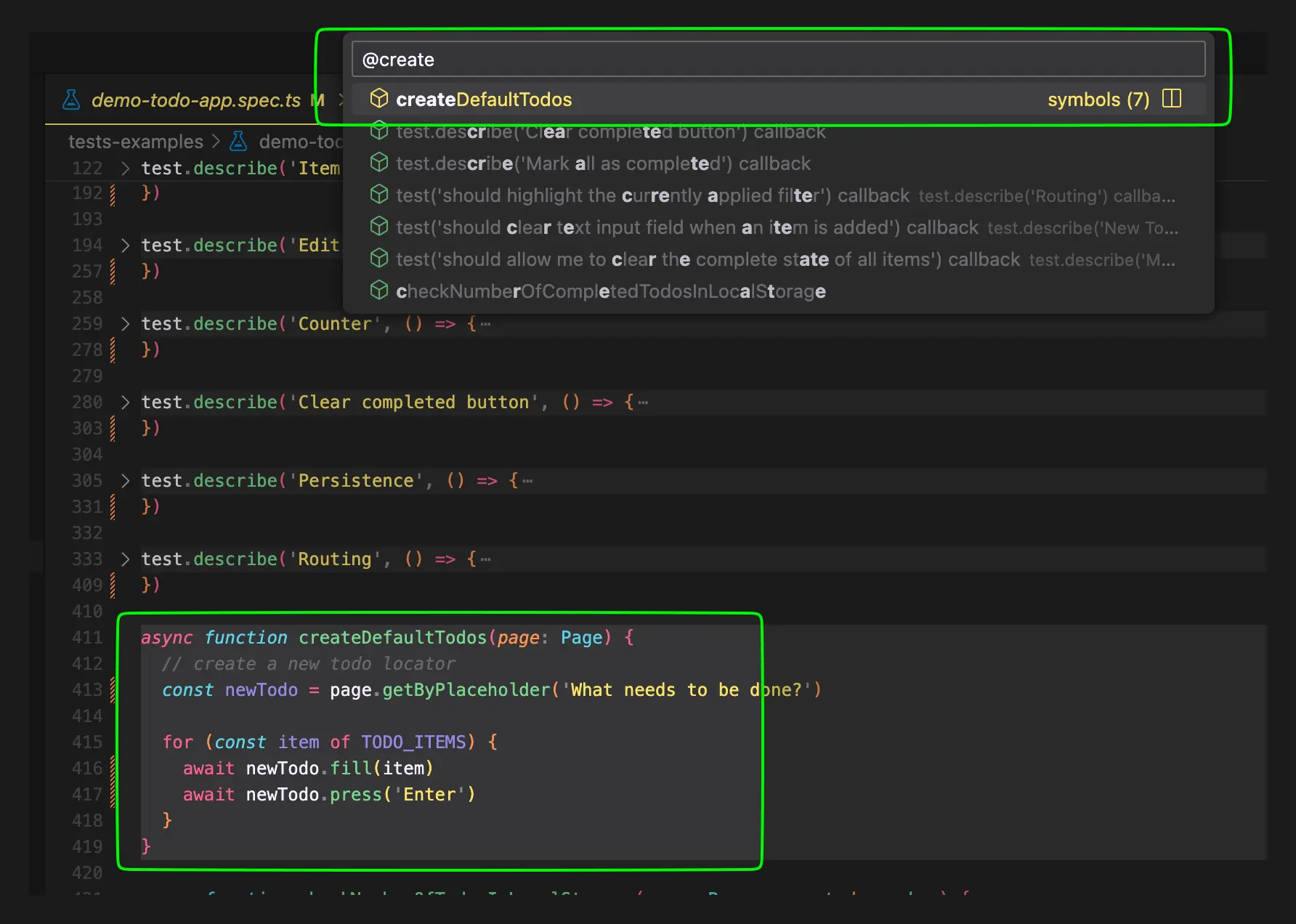Click the '// create a new todo locator' comment
This screenshot has height=924, width=1296.
(x=309, y=664)
